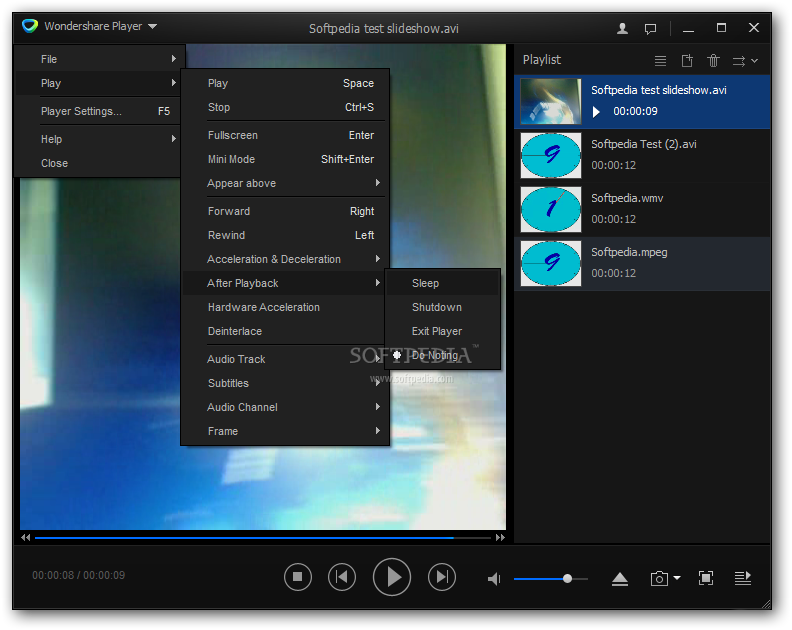Image resolution: width=792 pixels, height=630 pixels.
Task: Open the user account icon
Action: 622,28
